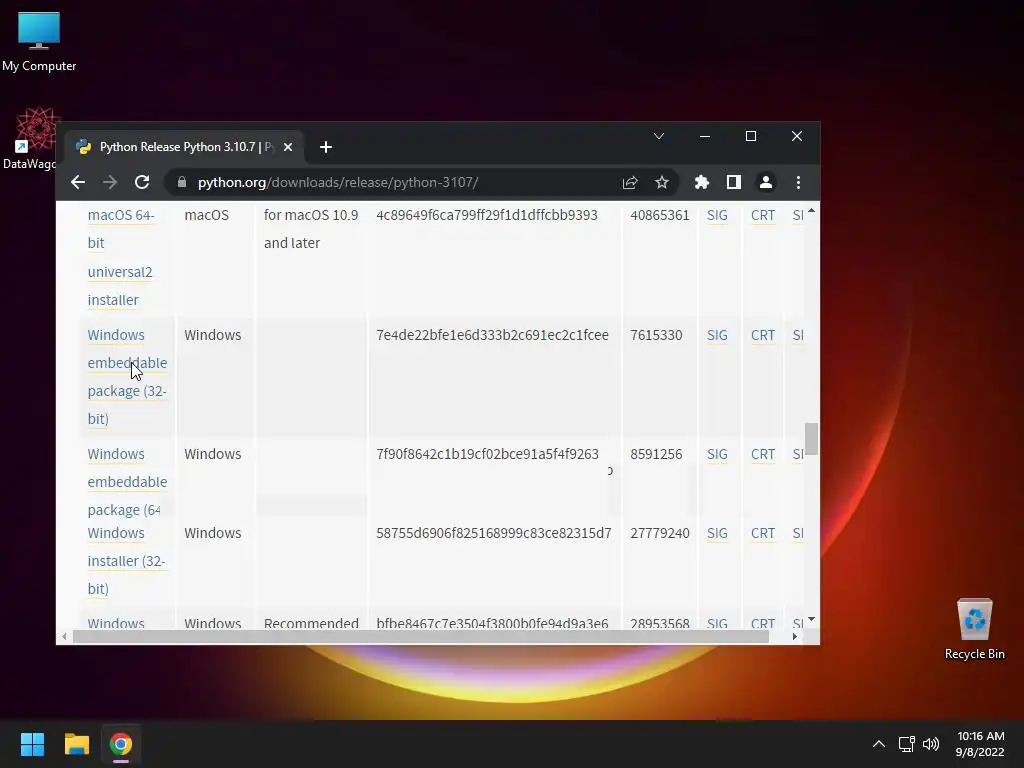The height and width of the screenshot is (768, 1024).
Task: Download Windows embeddable package (64-bit)
Action: (127, 482)
